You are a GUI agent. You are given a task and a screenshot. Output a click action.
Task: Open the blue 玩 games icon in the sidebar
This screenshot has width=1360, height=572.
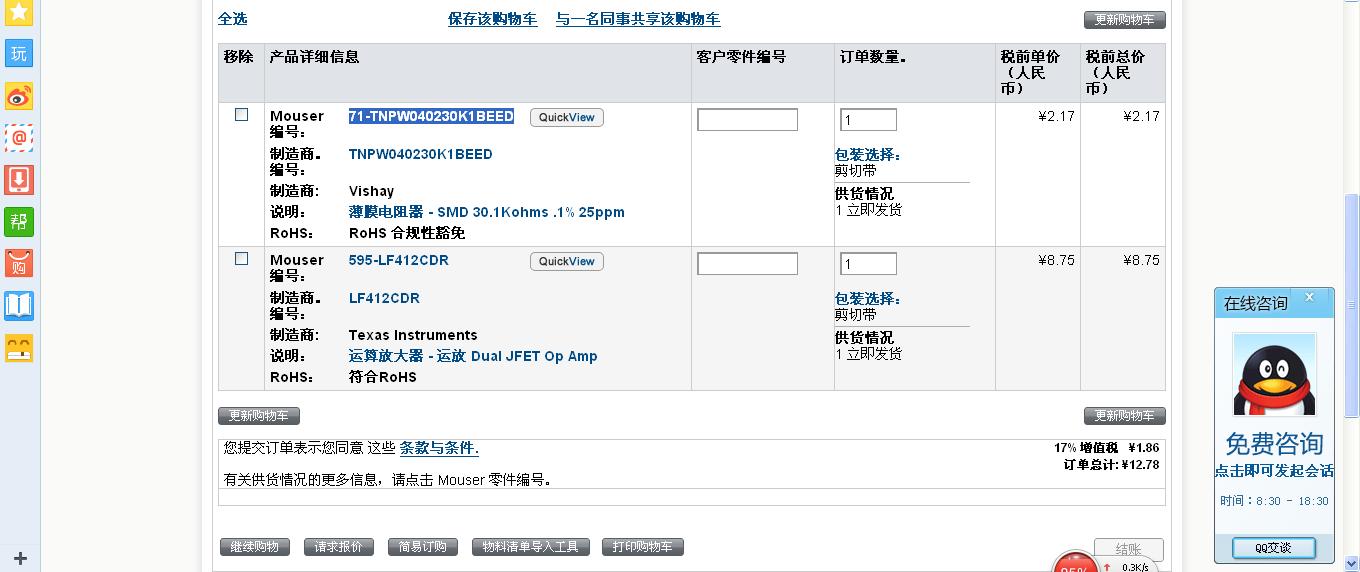pos(19,54)
